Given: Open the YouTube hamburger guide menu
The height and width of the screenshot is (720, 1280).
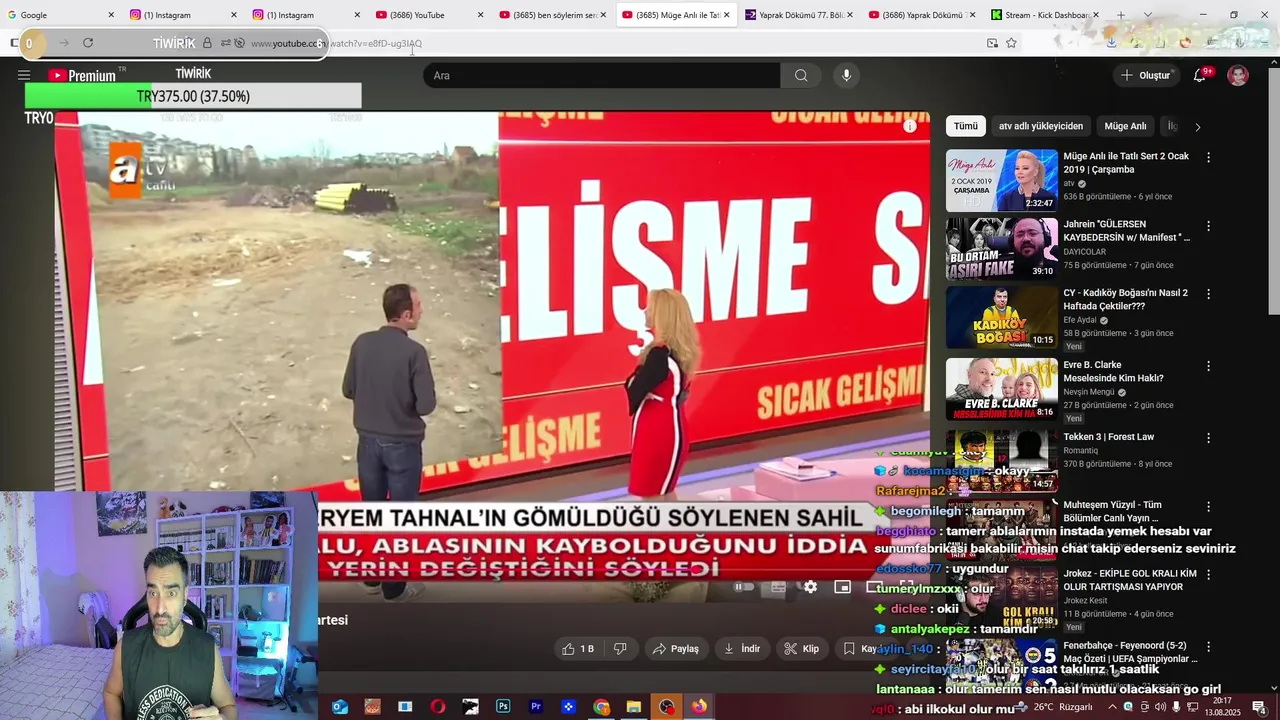Looking at the screenshot, I should tap(24, 75).
